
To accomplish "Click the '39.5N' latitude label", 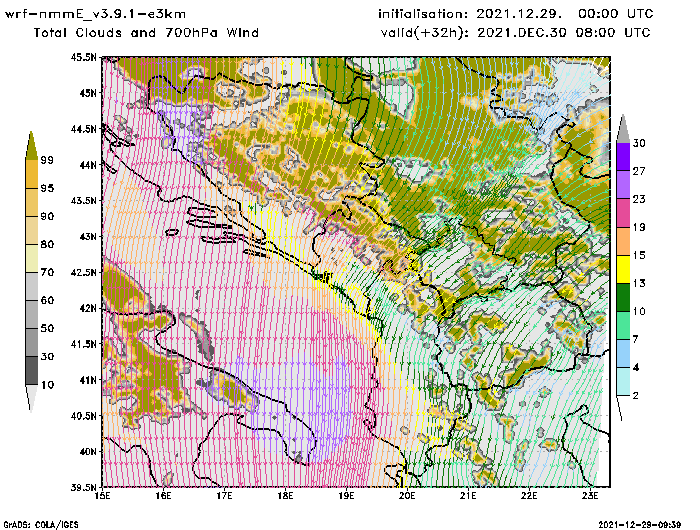I will point(83,487).
